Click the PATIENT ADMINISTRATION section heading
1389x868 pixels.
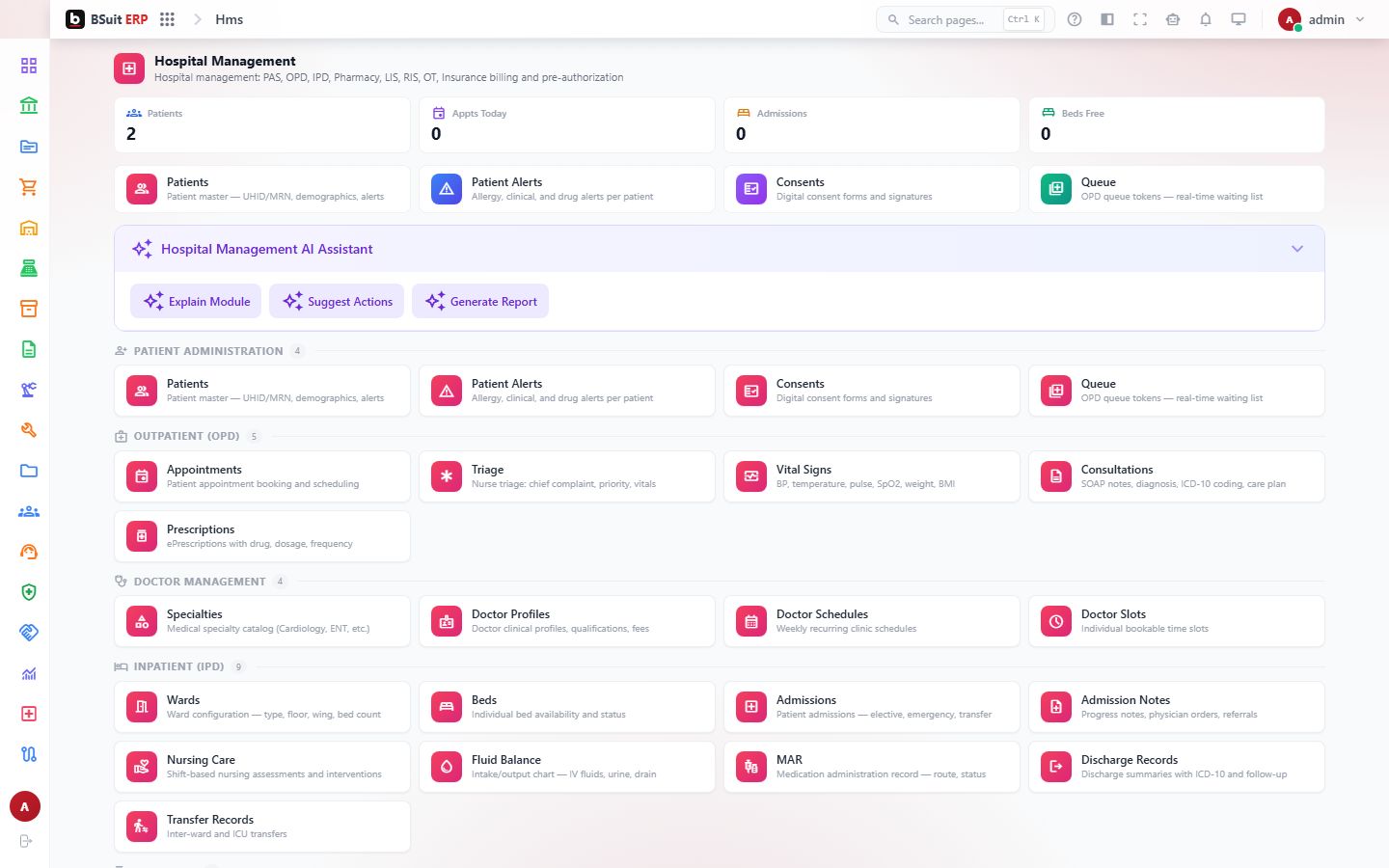point(208,351)
